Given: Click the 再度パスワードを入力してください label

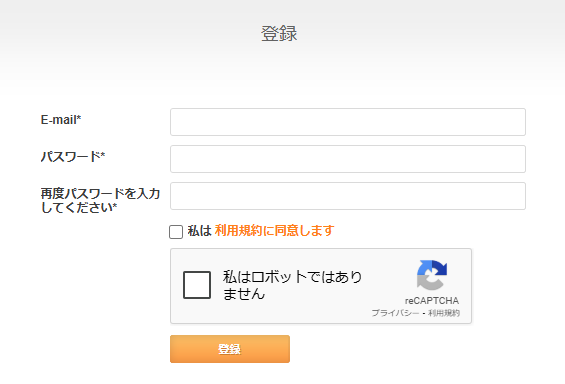Looking at the screenshot, I should point(100,200).
